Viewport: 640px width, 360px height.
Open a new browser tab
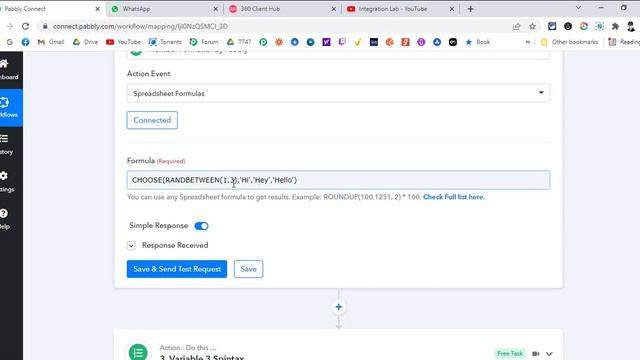(x=470, y=9)
